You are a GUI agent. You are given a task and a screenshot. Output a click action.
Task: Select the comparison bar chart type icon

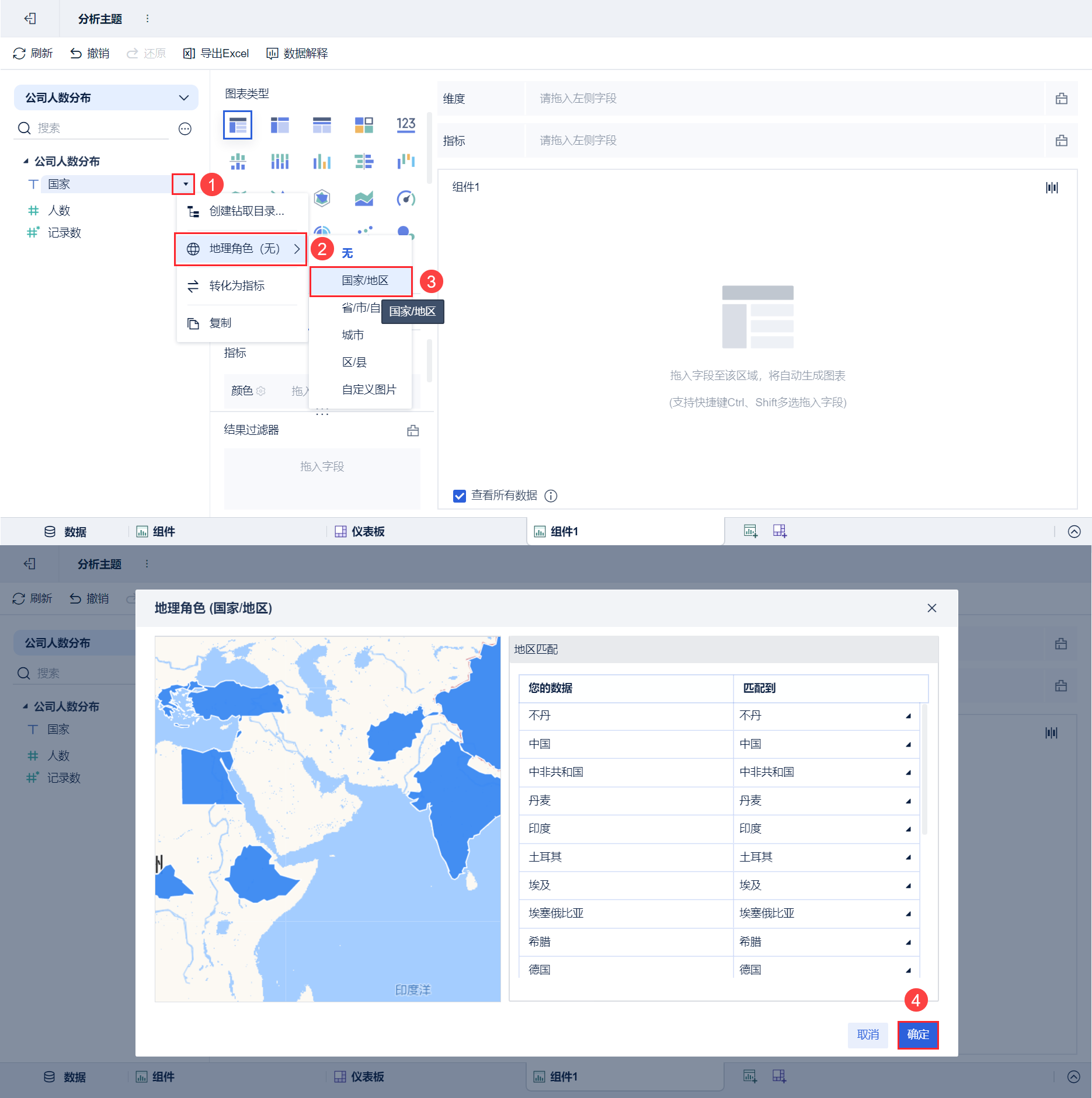click(x=364, y=161)
